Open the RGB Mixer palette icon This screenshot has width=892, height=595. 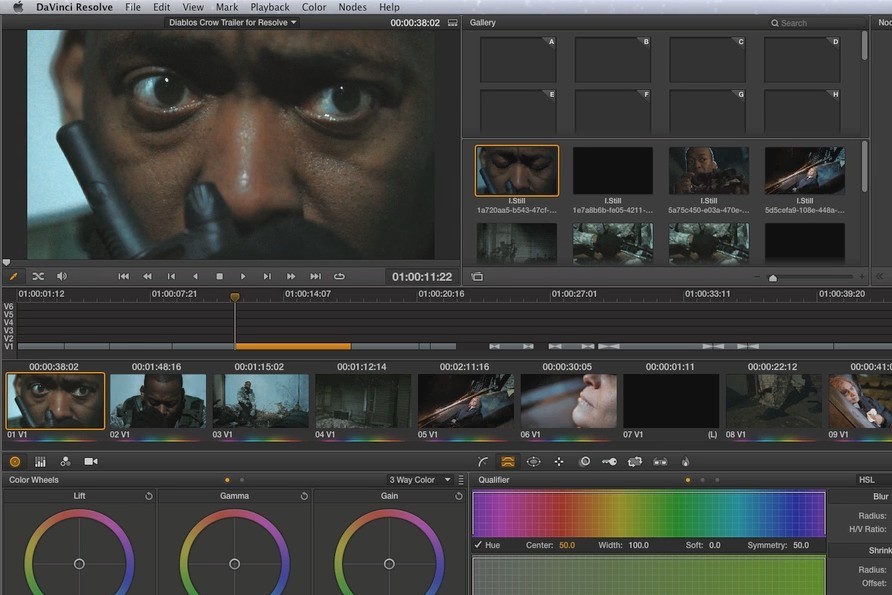tap(65, 462)
